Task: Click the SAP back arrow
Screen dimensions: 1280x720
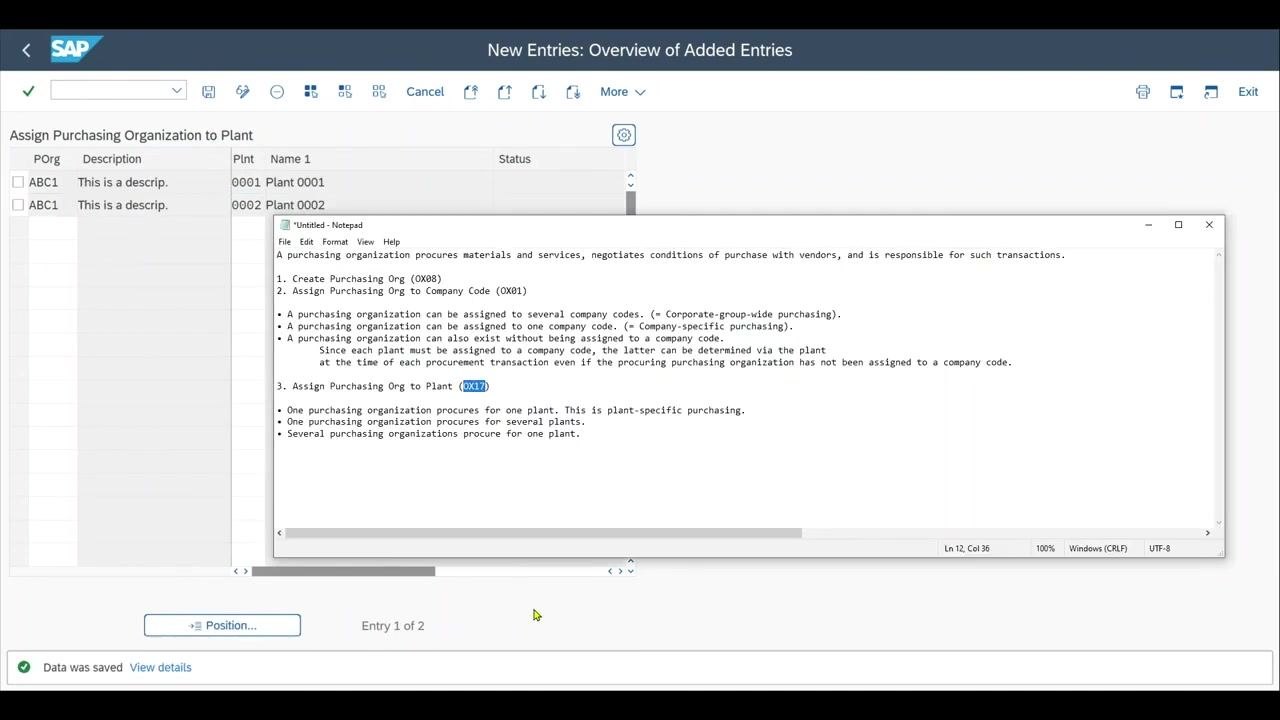Action: [26, 50]
